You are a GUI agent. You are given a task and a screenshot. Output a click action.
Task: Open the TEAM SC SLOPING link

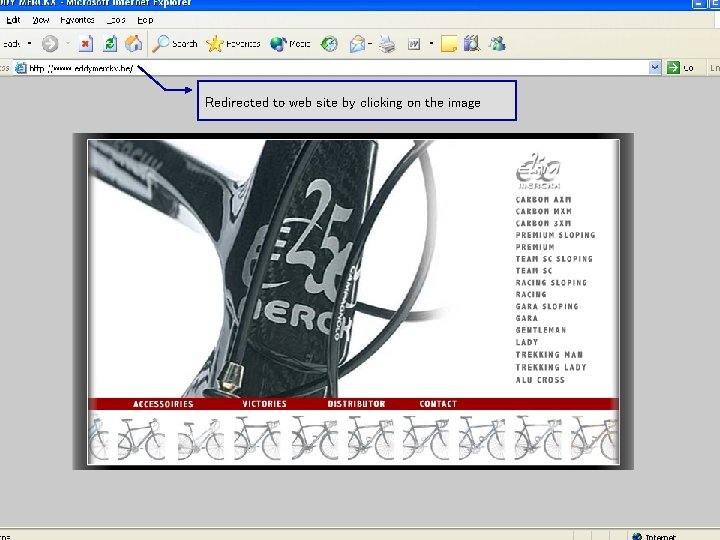click(554, 259)
